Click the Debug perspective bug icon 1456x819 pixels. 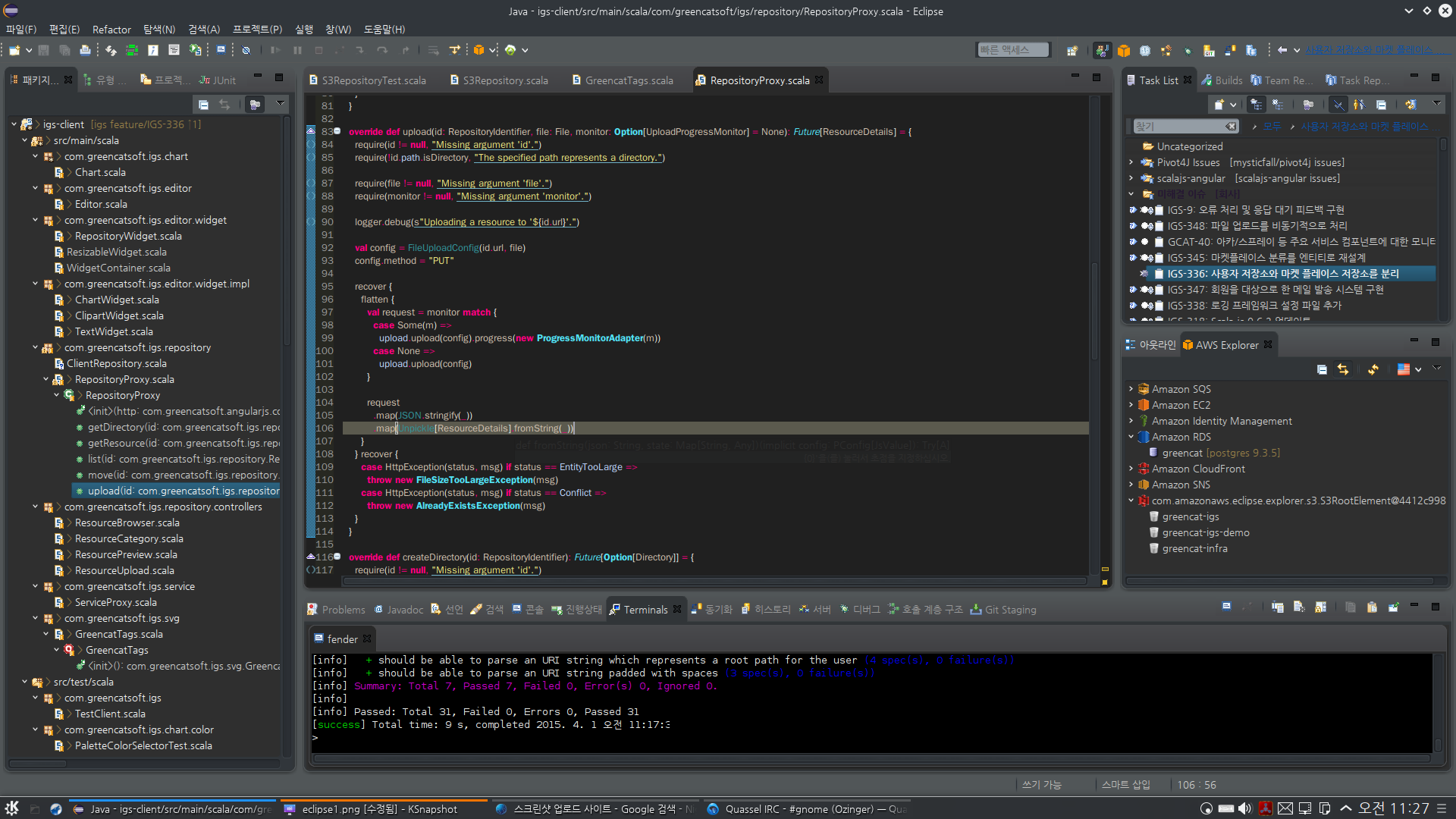point(1188,50)
